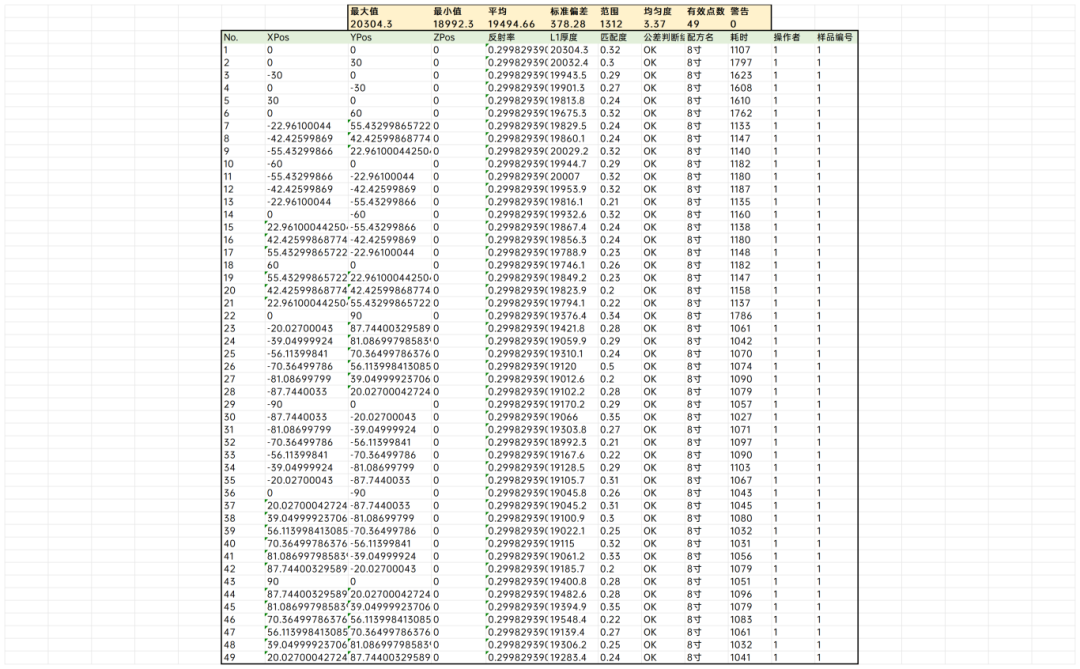Select the 最大值 summary header cell

390,11
